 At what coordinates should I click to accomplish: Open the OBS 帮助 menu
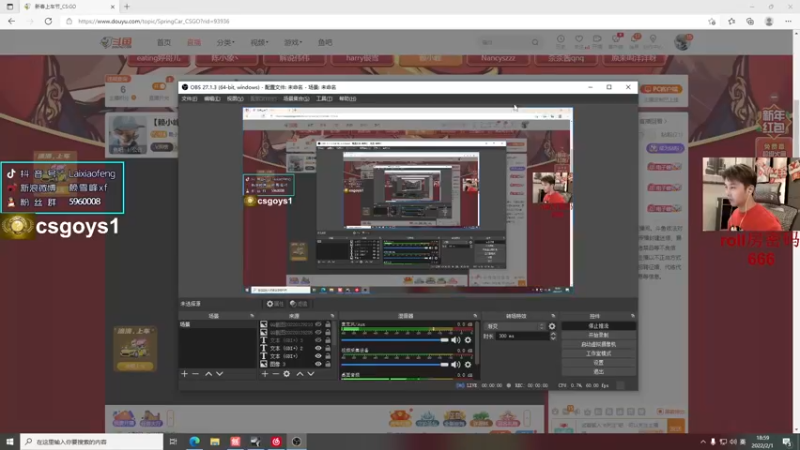(x=347, y=99)
